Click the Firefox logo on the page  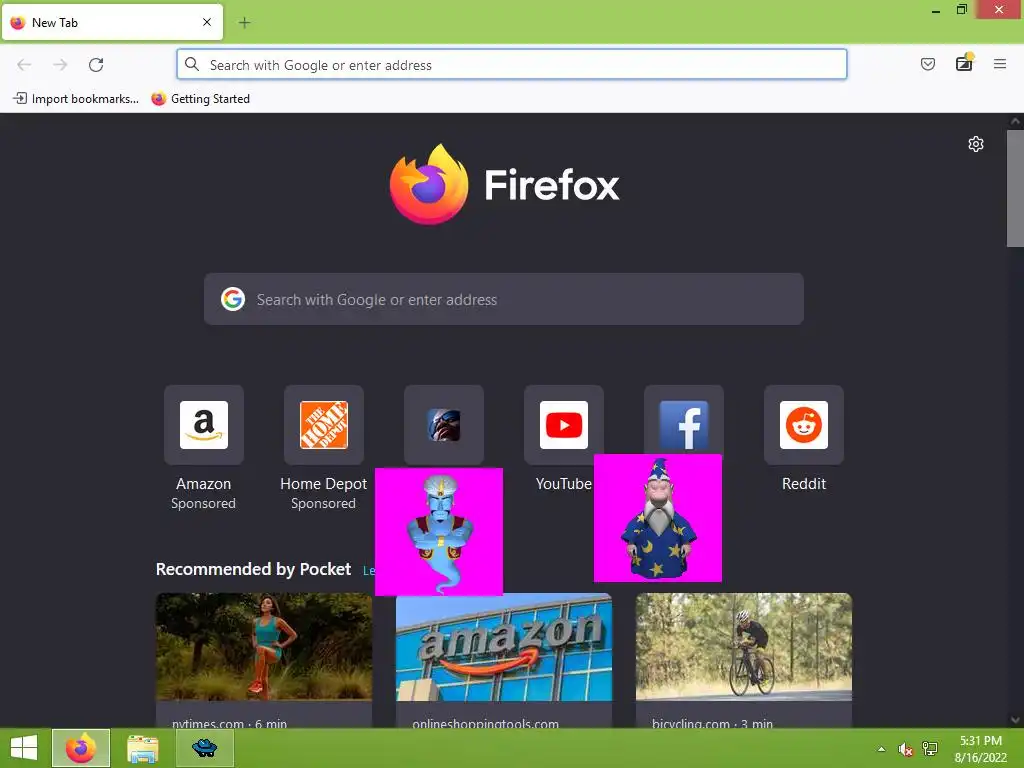click(504, 185)
